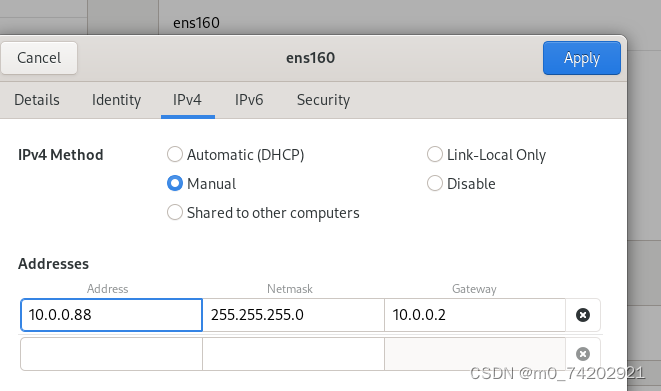This screenshot has height=391, width=661.
Task: Apply the ens160 network settings
Action: pos(582,58)
